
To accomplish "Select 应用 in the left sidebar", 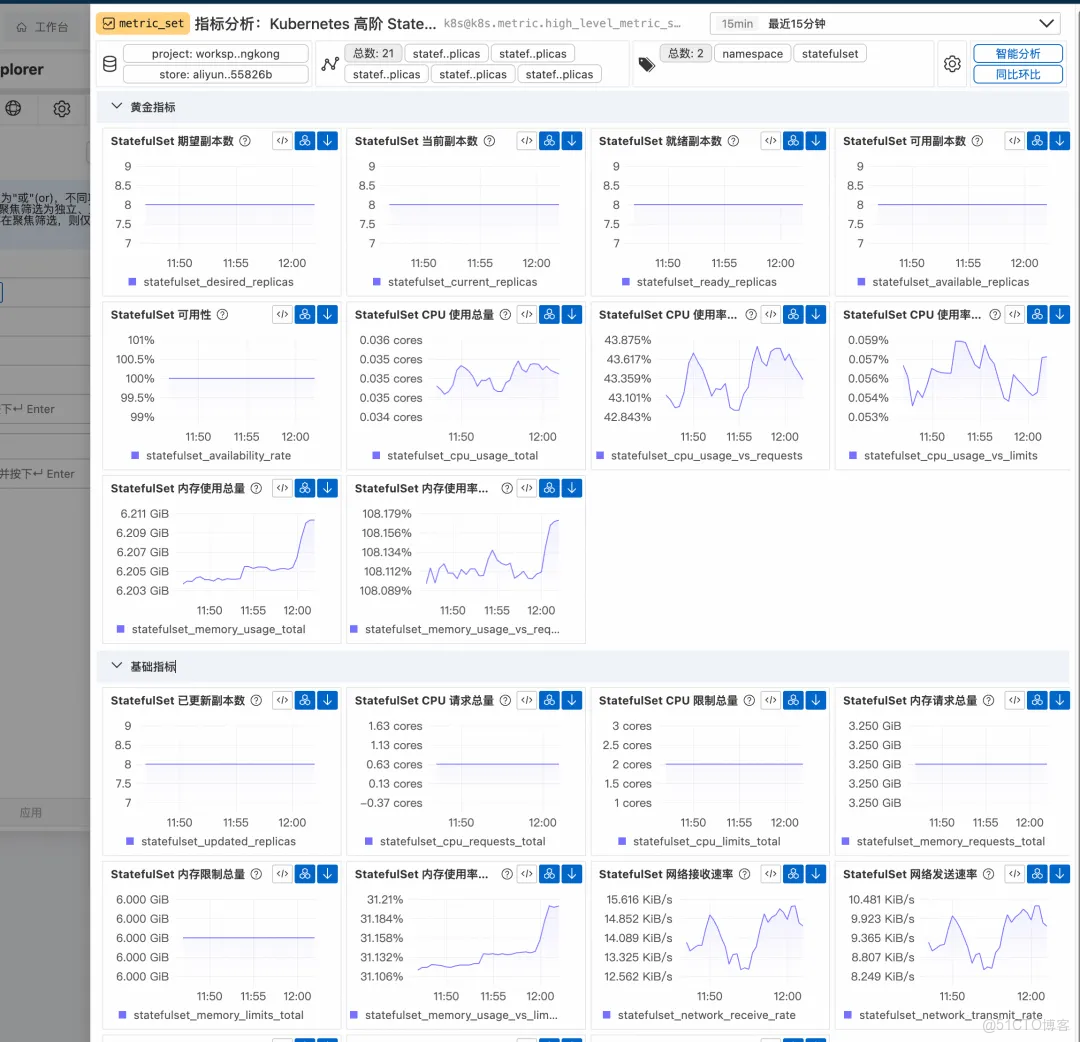I will (31, 812).
